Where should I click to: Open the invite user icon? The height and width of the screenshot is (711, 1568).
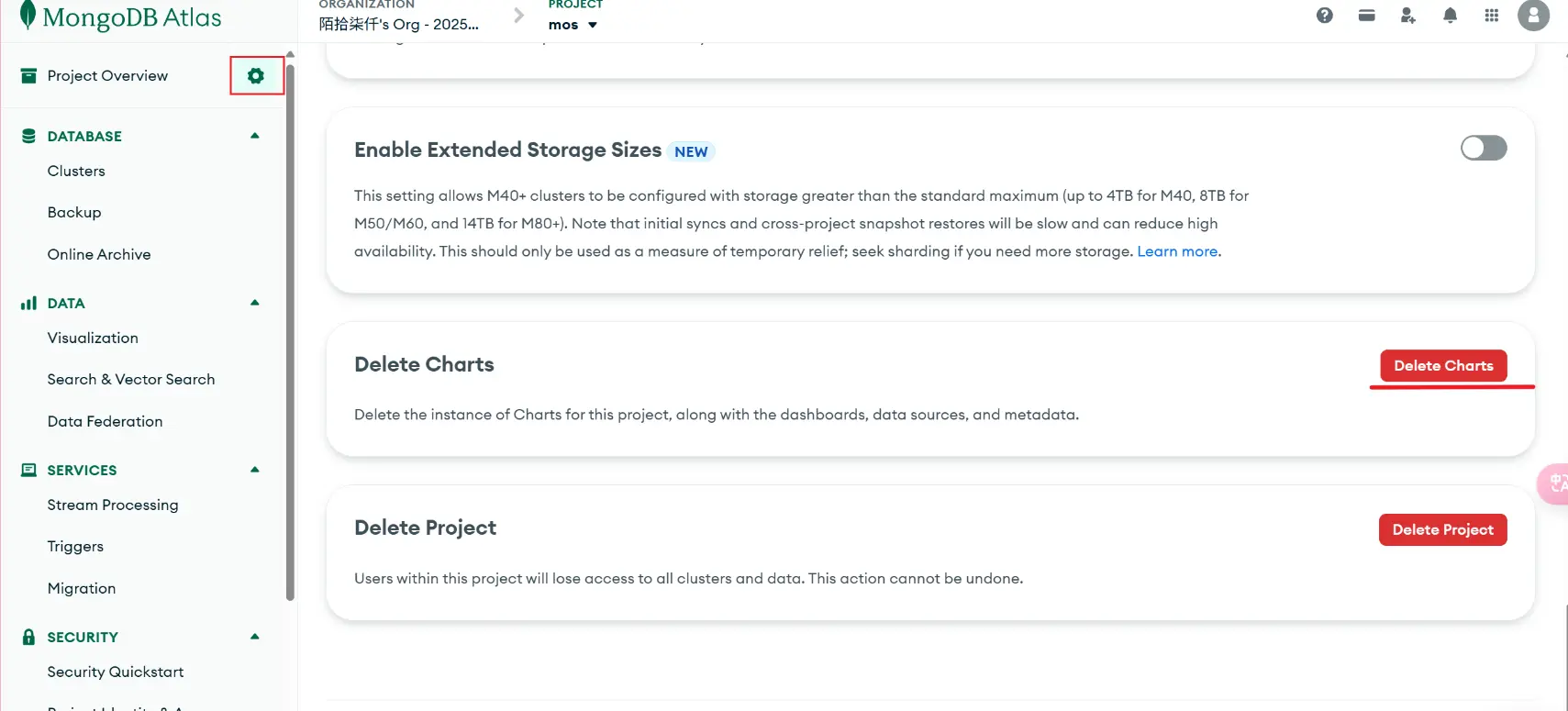point(1407,16)
